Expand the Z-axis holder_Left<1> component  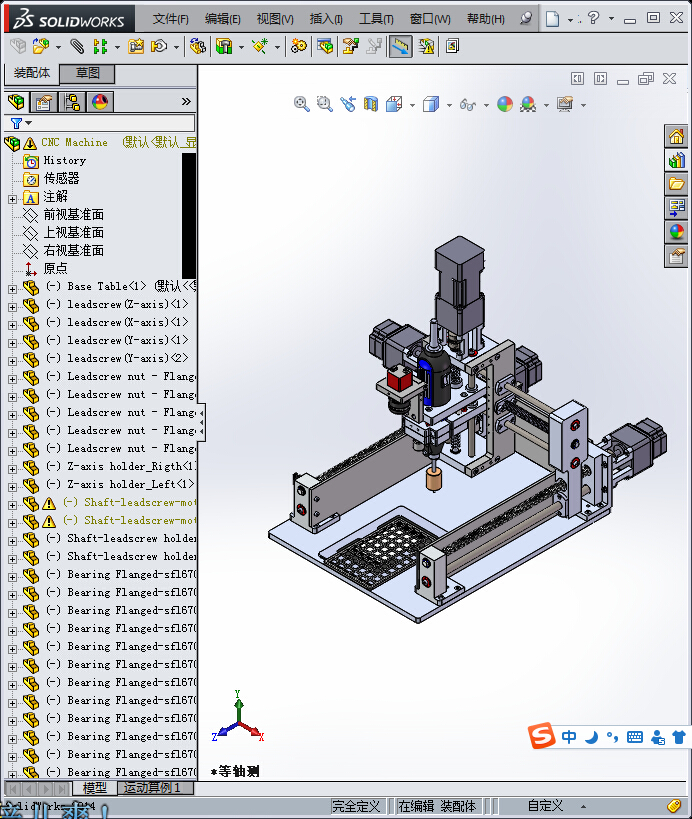point(12,487)
